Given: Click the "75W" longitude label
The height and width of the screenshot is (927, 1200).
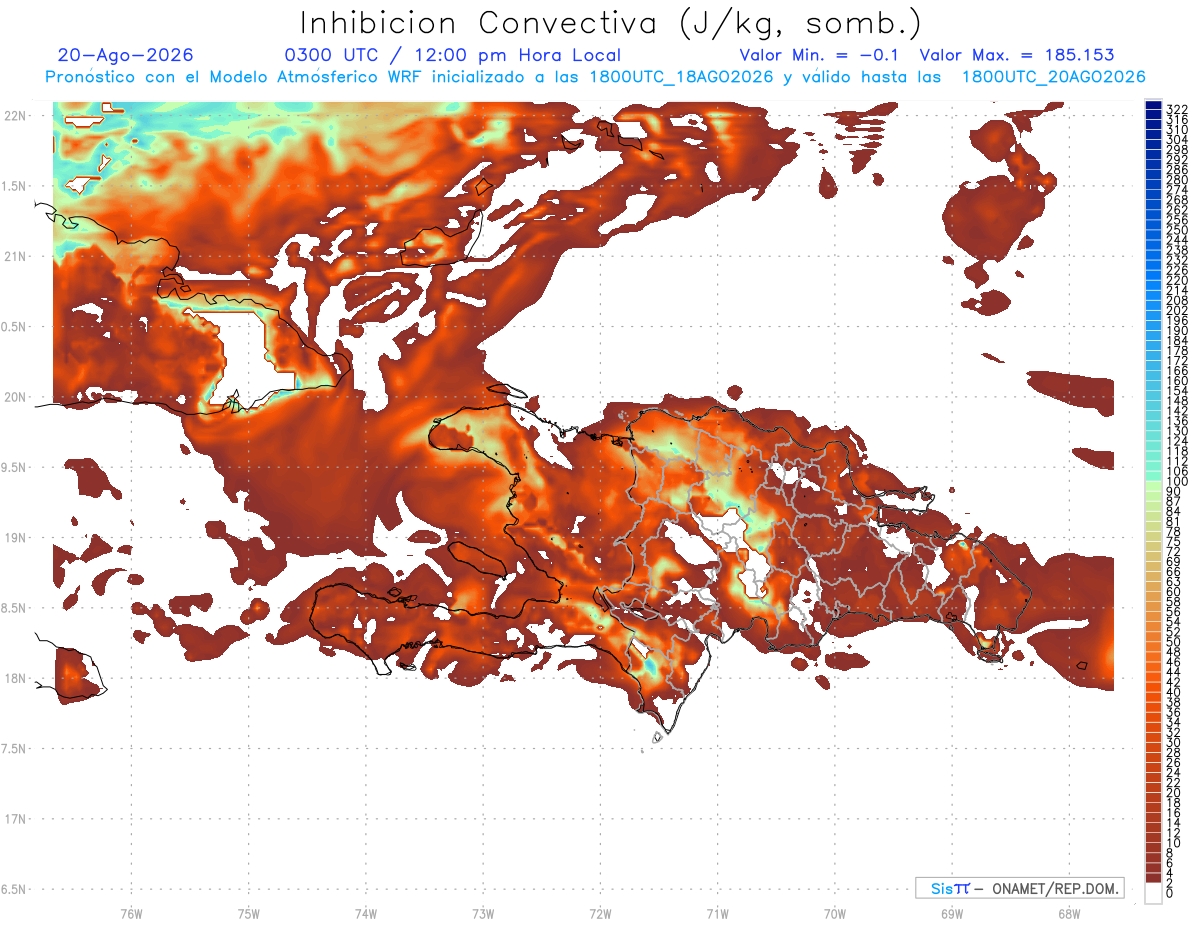Looking at the screenshot, I should (x=248, y=913).
